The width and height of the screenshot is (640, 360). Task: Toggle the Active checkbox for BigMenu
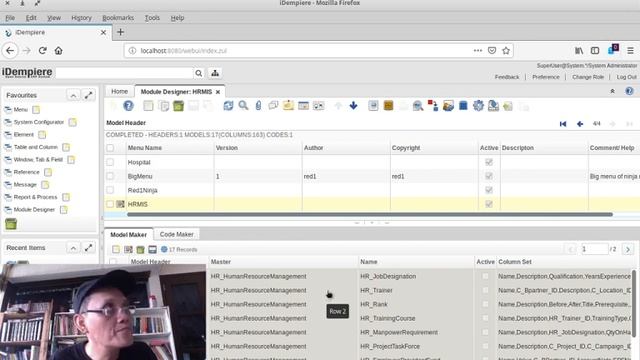pyautogui.click(x=489, y=176)
